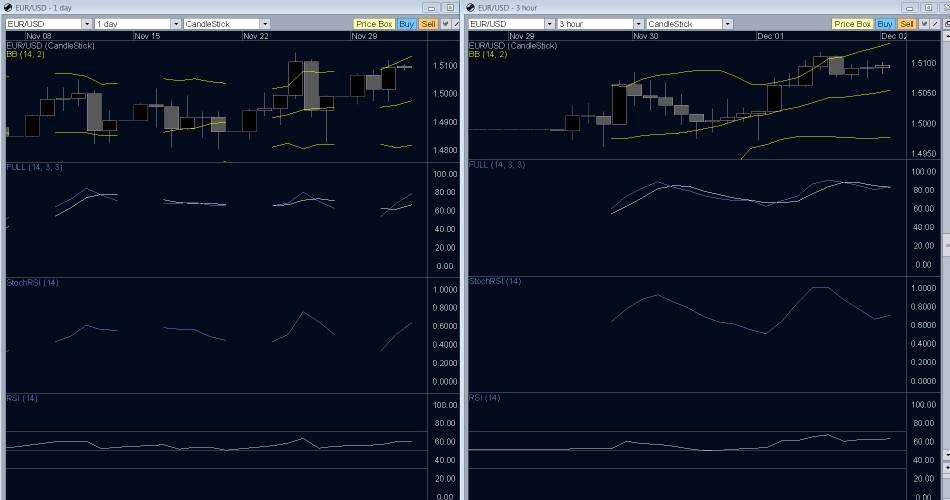This screenshot has height=500, width=950.
Task: Click Buy button in 3 hour window
Action: point(885,24)
